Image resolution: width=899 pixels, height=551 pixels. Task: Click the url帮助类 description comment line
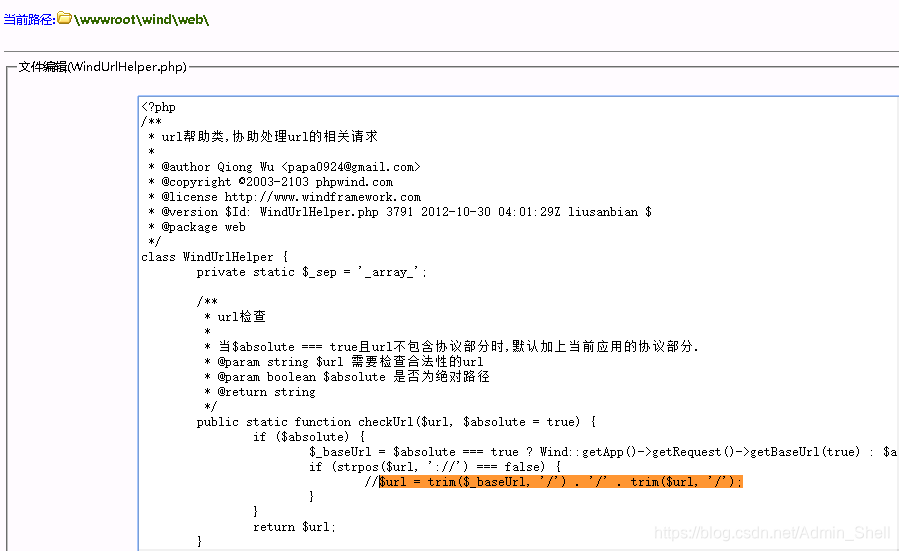tap(263, 136)
